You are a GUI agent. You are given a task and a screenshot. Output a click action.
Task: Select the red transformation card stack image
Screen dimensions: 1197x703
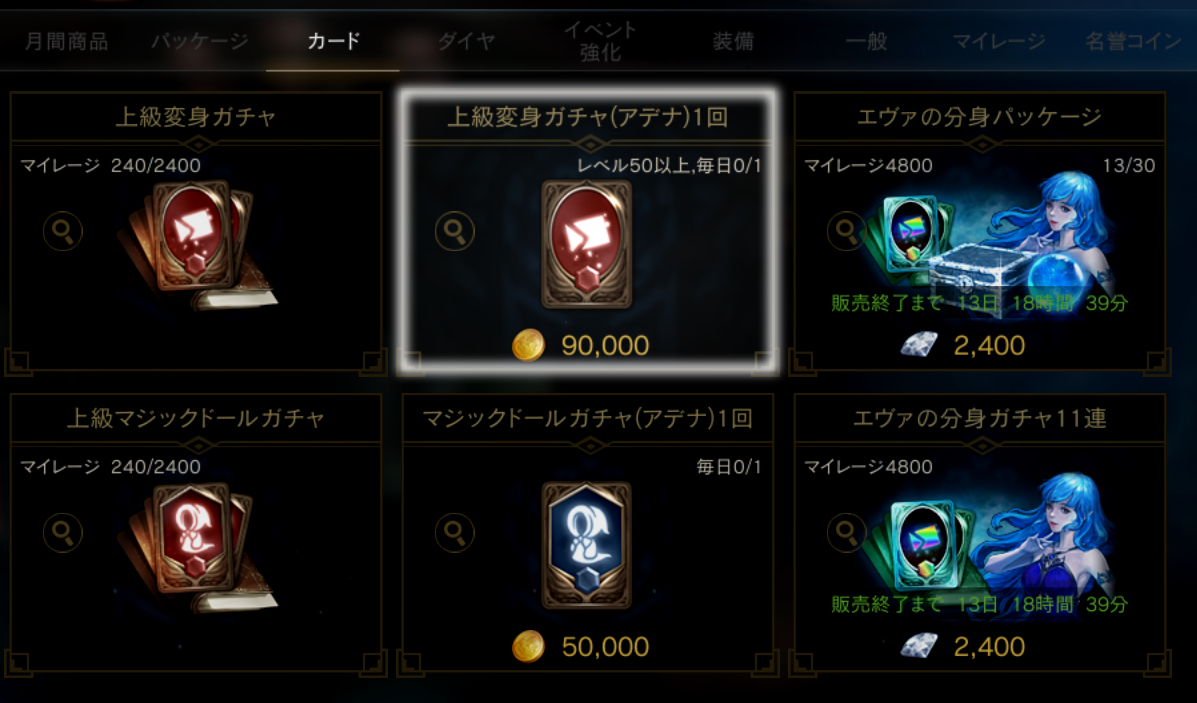pyautogui.click(x=197, y=244)
